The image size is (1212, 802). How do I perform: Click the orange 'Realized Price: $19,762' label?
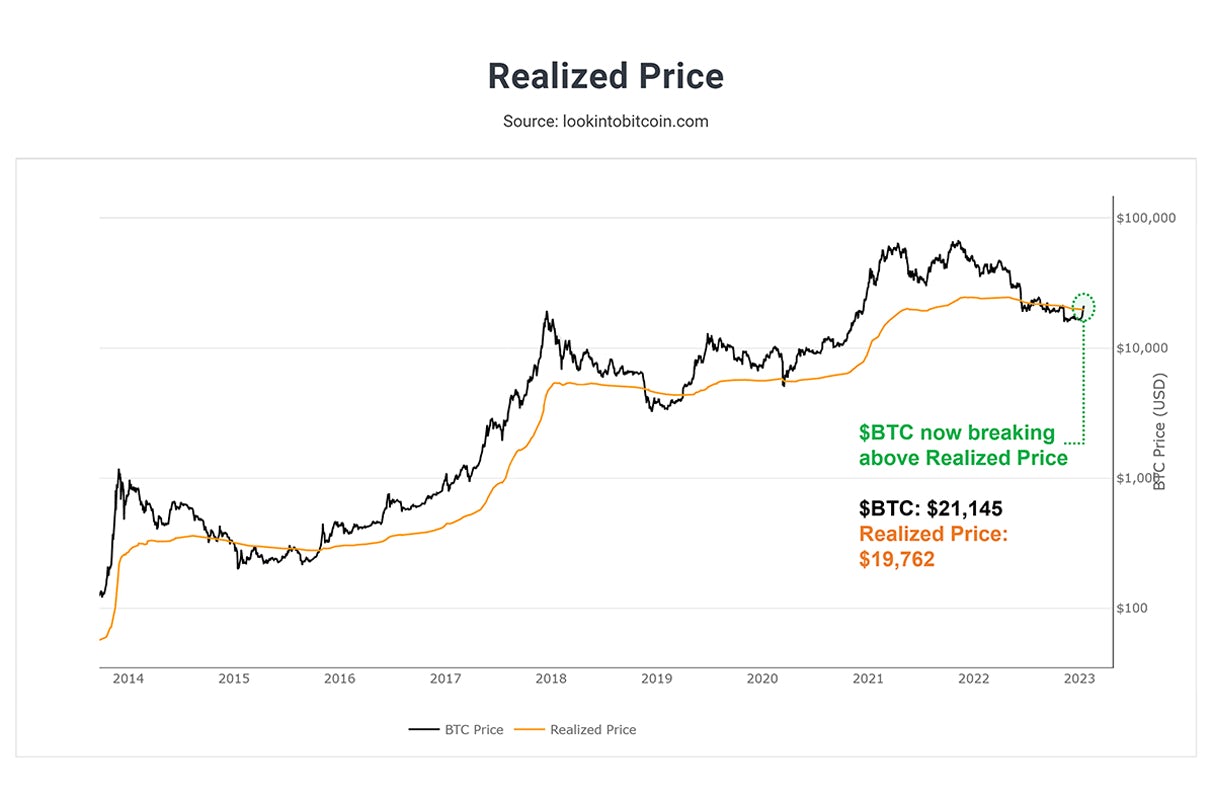pyautogui.click(x=933, y=546)
